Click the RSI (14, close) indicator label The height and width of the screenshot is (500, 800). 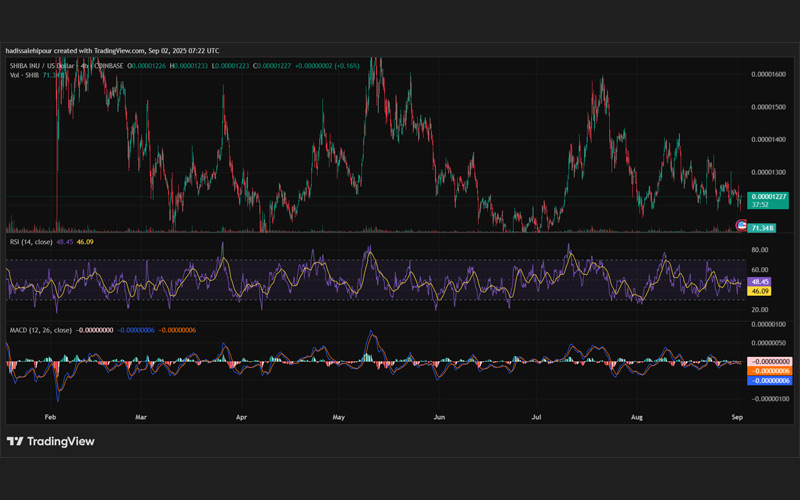pyautogui.click(x=31, y=242)
